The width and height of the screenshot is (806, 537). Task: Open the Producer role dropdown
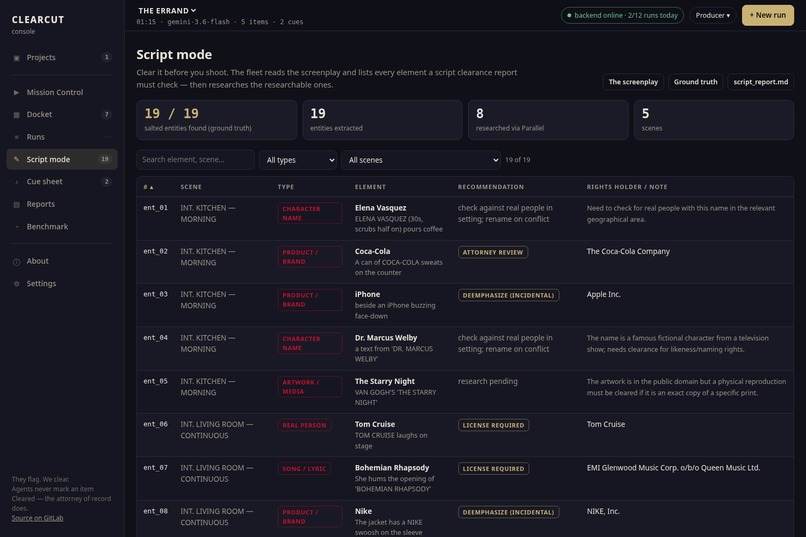coord(712,15)
